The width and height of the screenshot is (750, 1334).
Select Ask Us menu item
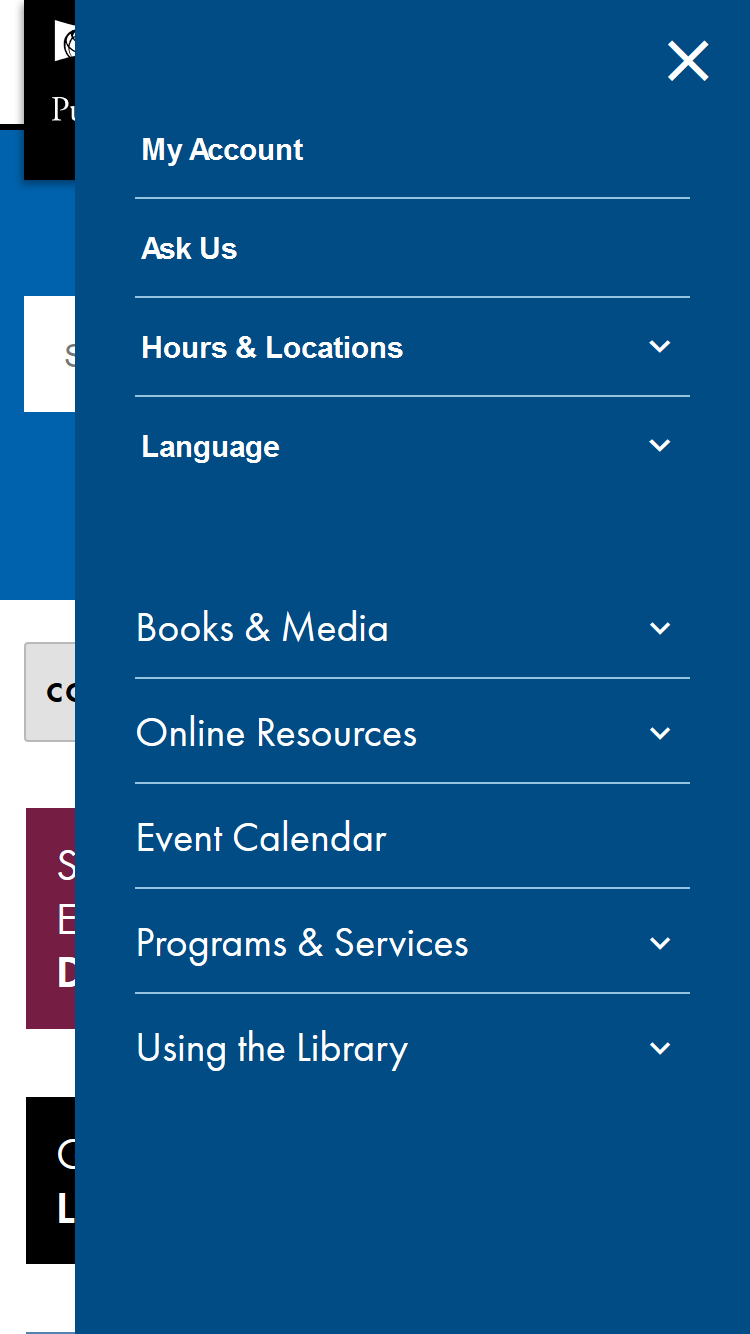coord(189,249)
